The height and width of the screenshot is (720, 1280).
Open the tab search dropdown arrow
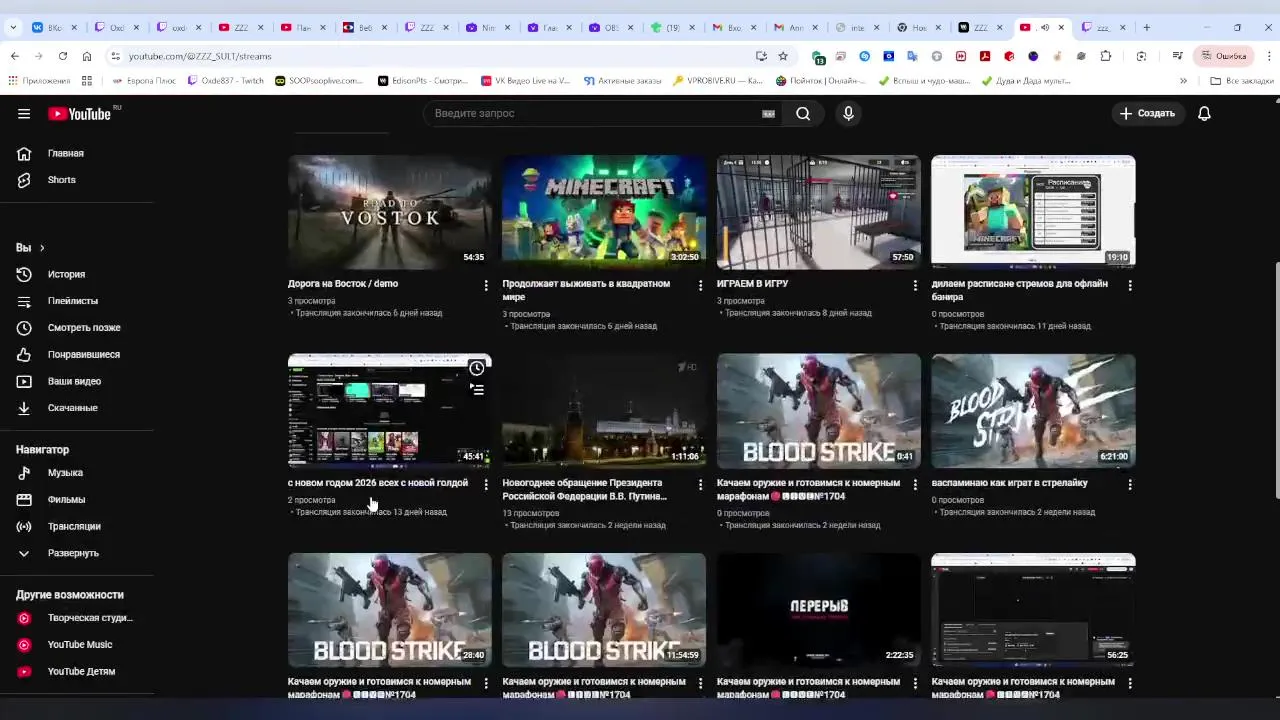coord(14,27)
